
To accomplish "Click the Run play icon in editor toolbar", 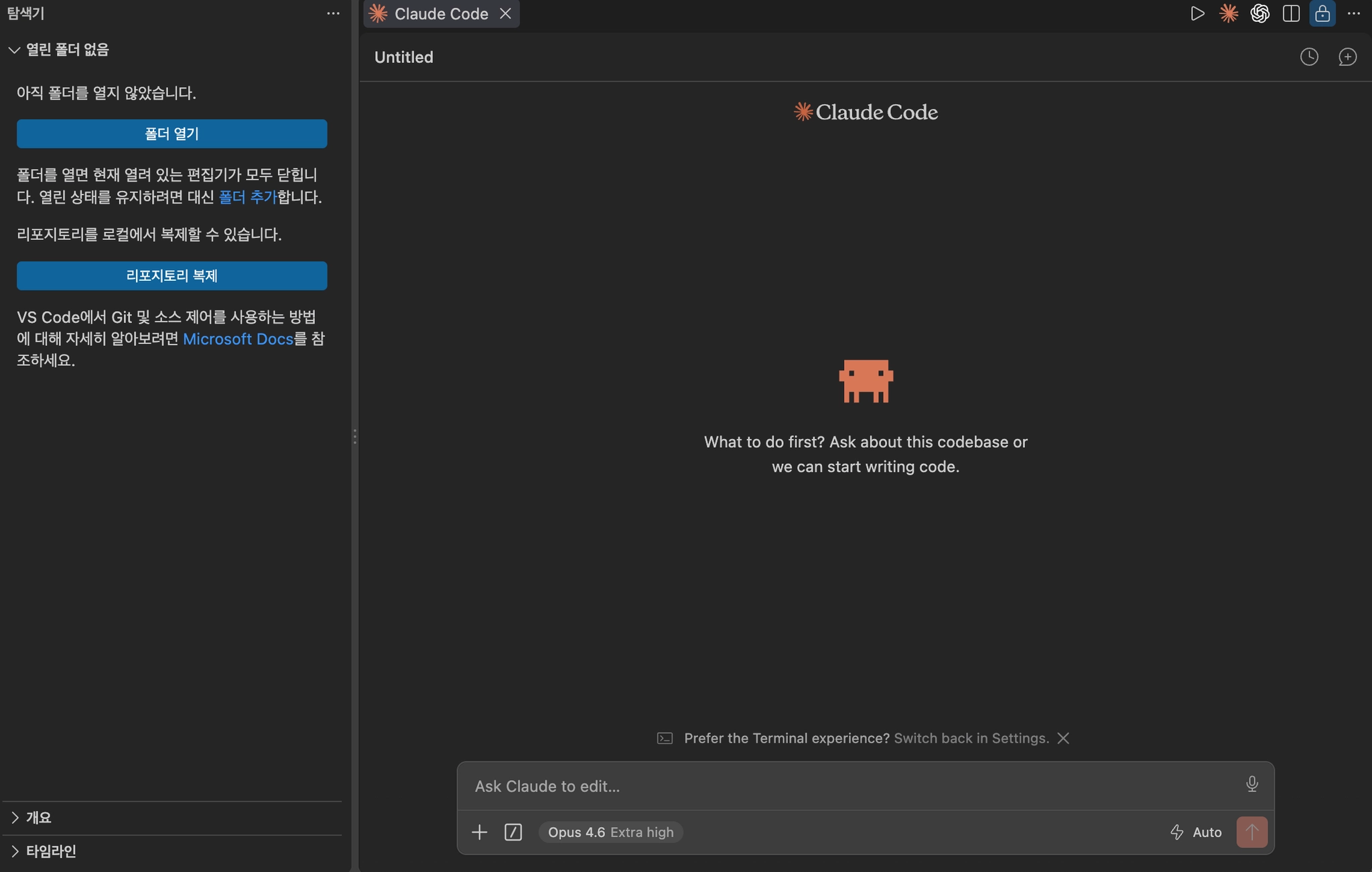I will tap(1197, 13).
